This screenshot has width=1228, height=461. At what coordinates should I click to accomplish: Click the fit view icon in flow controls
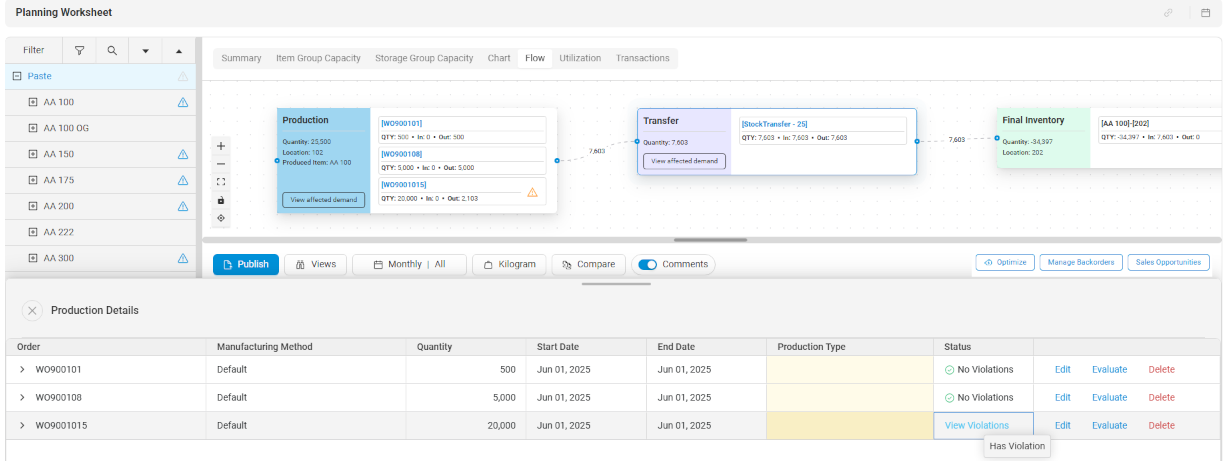point(221,182)
